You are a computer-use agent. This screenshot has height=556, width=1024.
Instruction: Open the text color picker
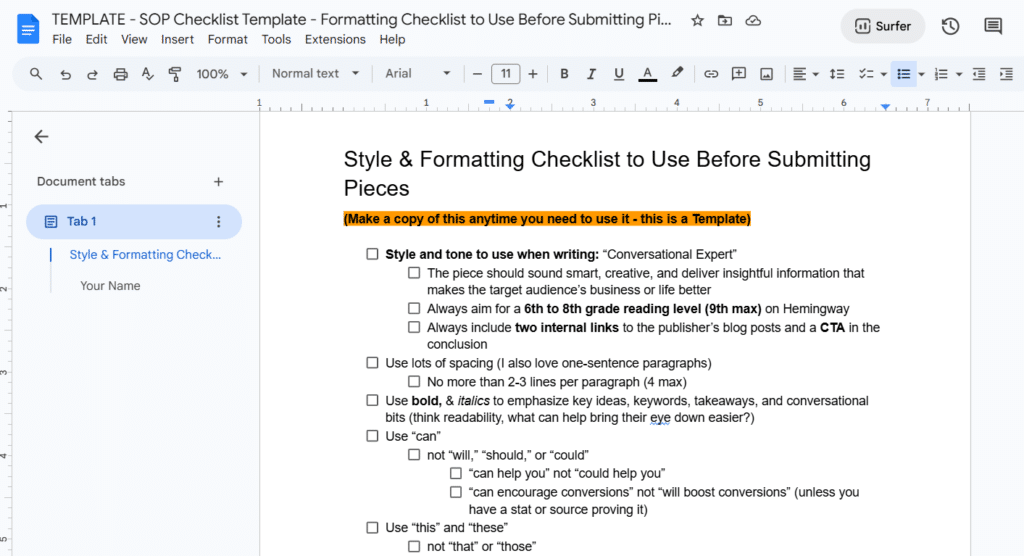click(x=647, y=74)
